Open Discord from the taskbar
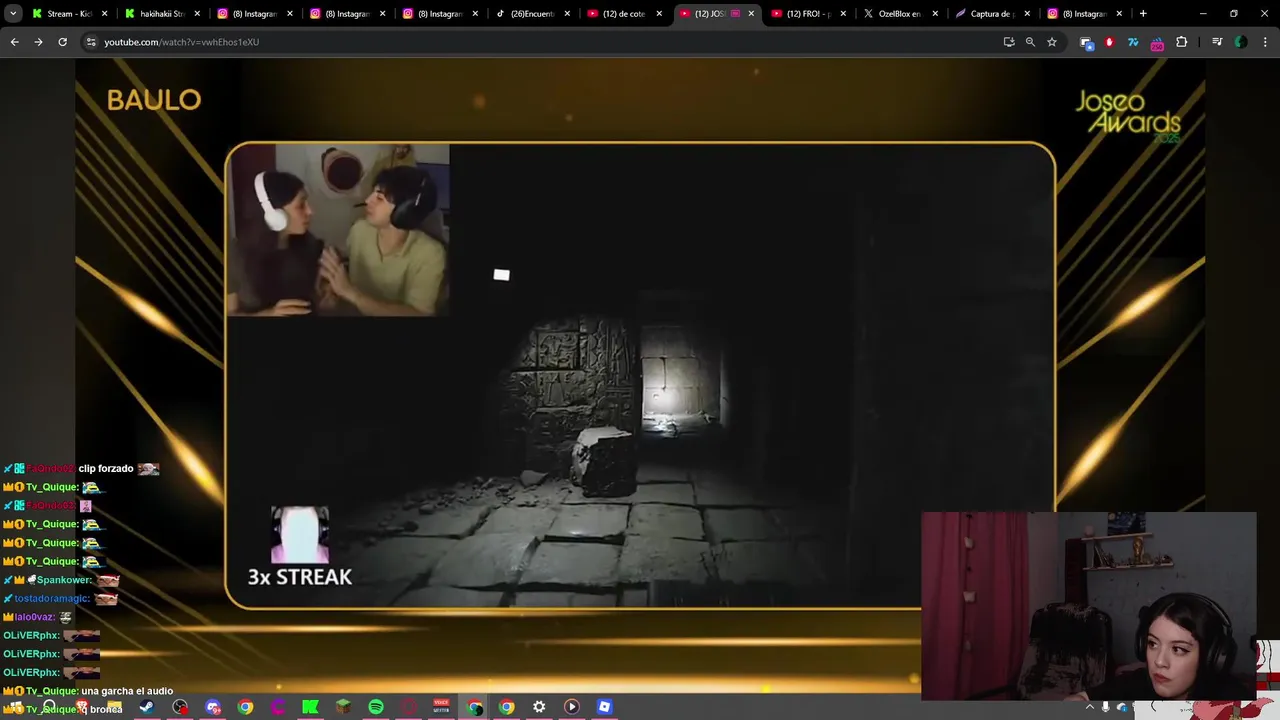 click(212, 707)
